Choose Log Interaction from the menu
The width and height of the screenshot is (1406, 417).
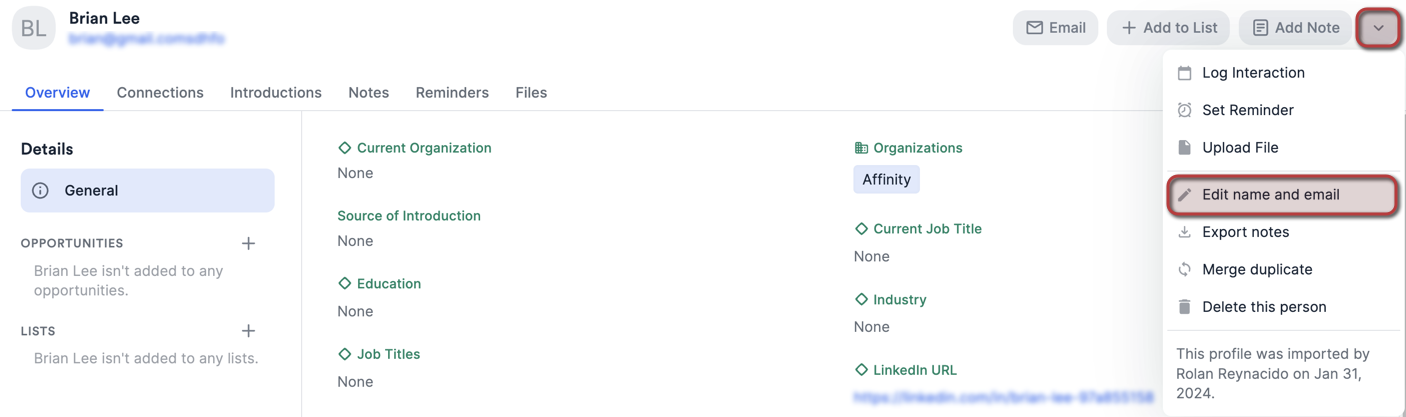click(x=1253, y=73)
